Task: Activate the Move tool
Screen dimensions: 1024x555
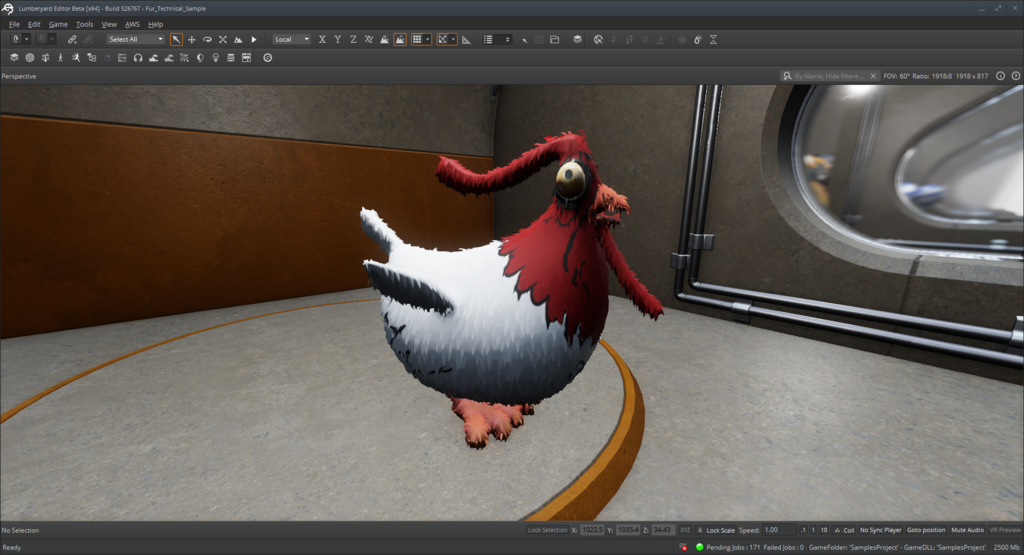Action: (191, 39)
